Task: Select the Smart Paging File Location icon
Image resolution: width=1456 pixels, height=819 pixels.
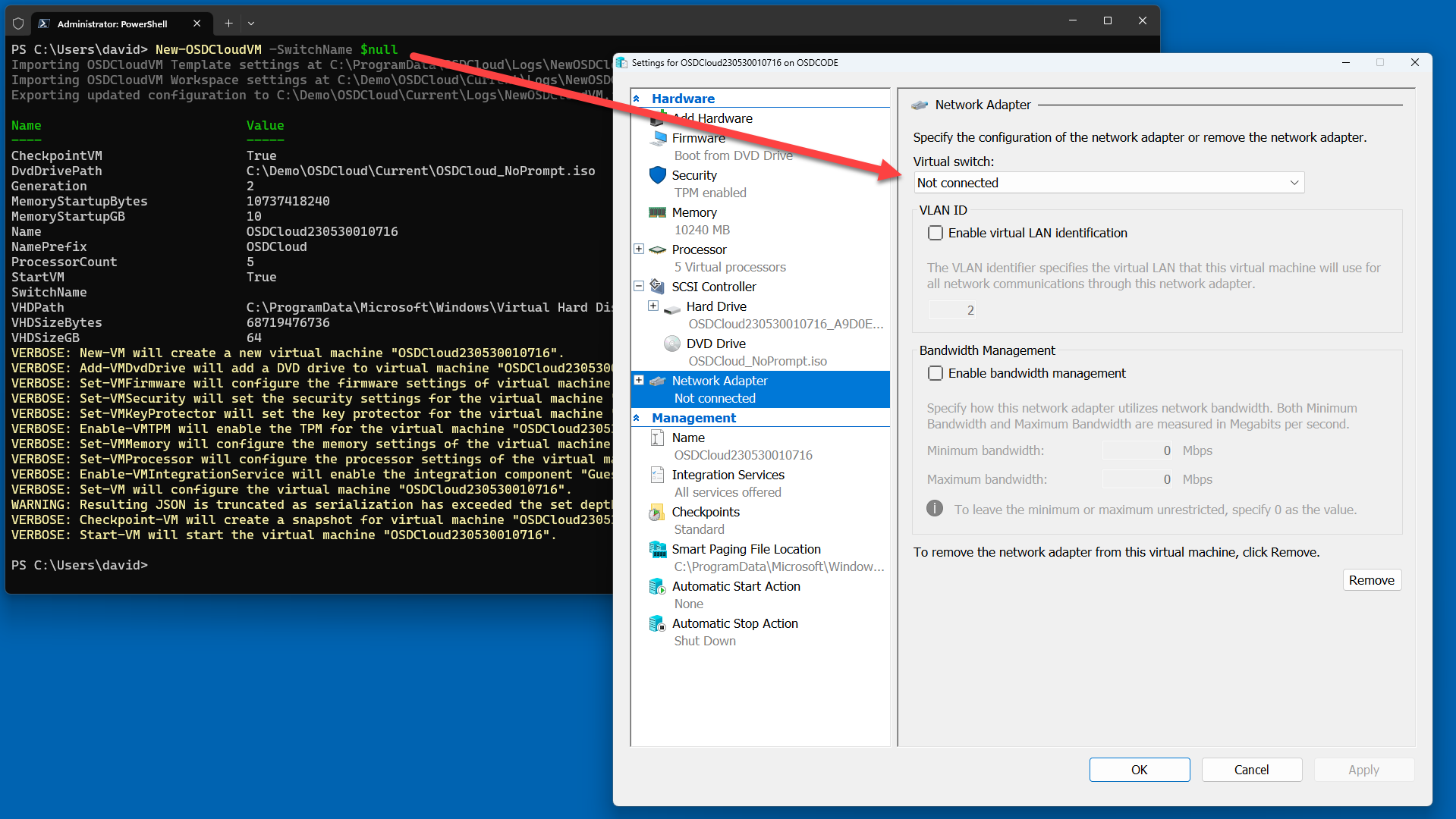Action: [x=657, y=550]
